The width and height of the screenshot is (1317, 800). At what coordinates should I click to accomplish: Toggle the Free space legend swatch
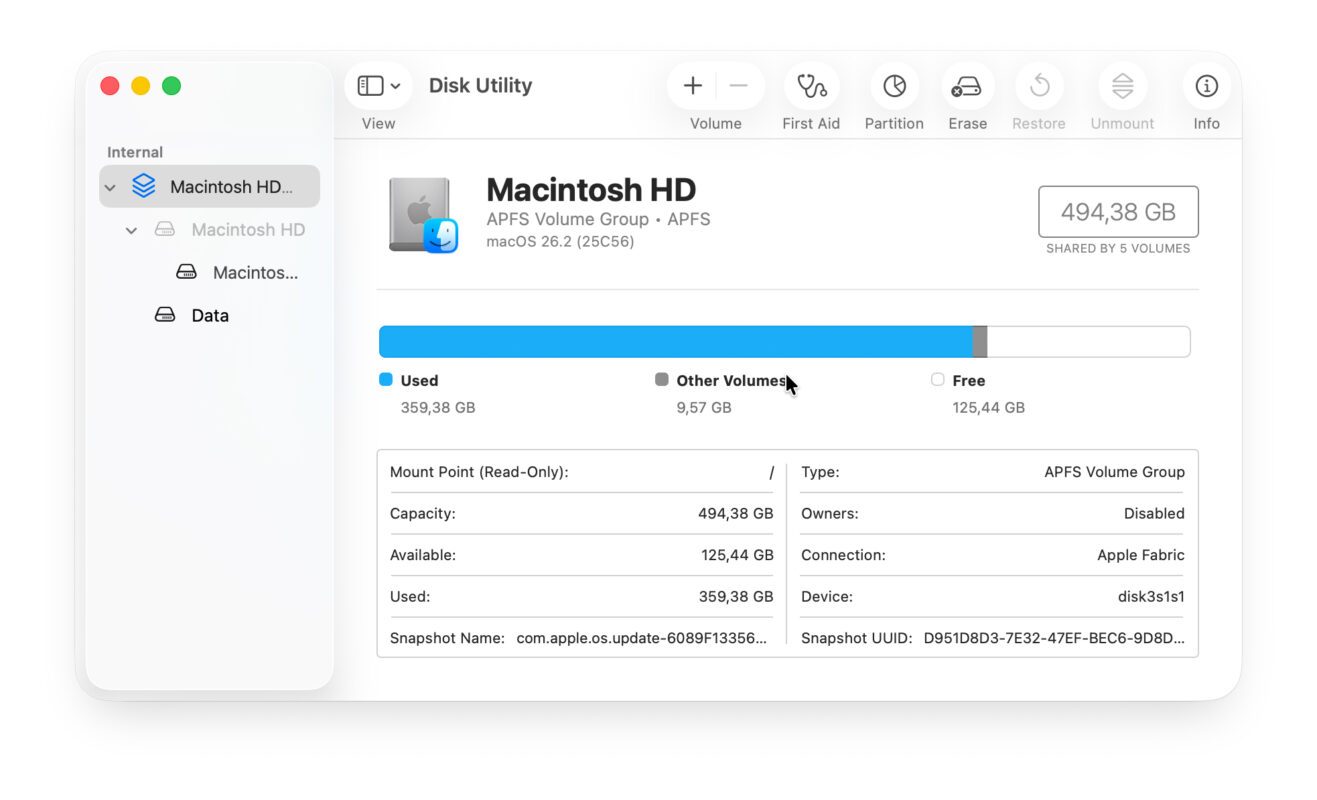pos(937,380)
